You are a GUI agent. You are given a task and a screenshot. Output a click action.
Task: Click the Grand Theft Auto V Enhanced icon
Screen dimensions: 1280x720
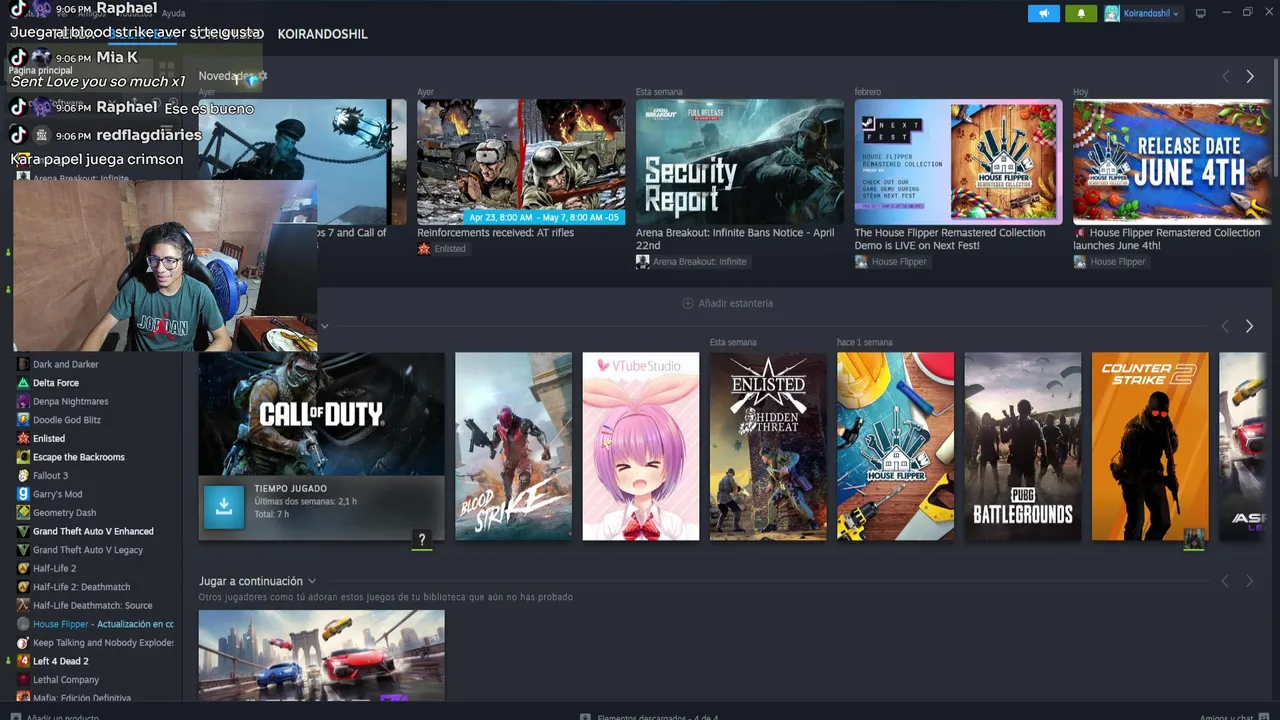coord(23,531)
